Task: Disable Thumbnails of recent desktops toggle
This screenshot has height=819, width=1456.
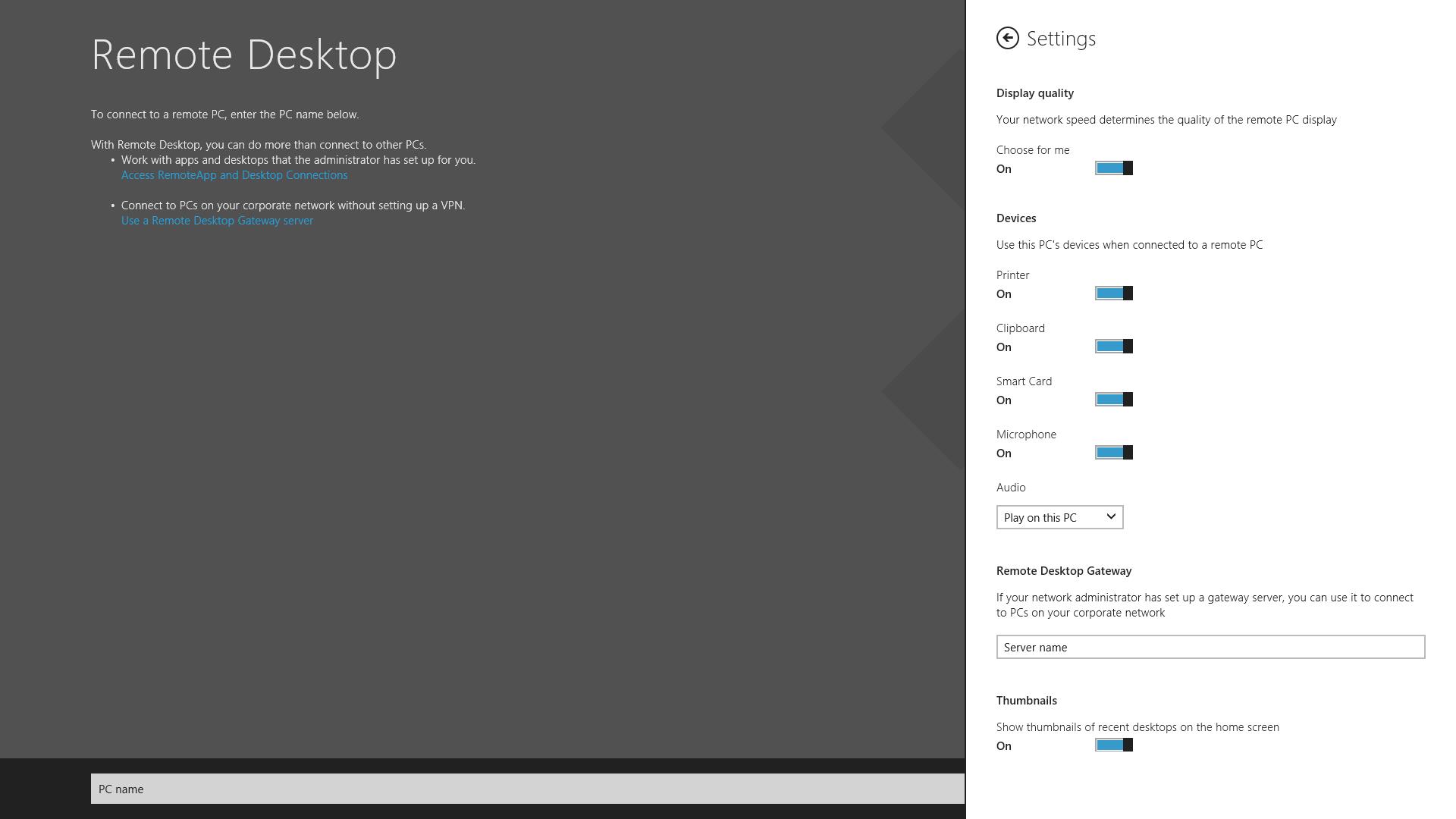Action: (x=1113, y=745)
